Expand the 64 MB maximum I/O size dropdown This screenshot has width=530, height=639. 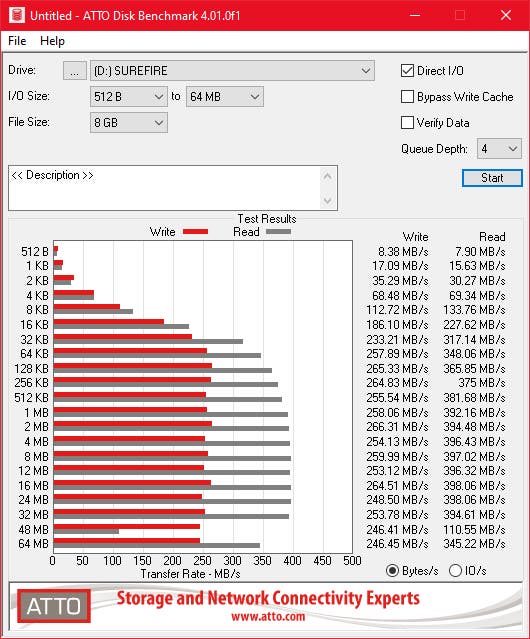225,97
